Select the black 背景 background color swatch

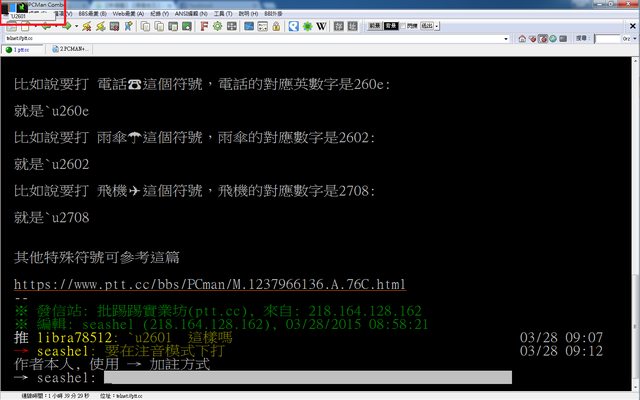393,25
